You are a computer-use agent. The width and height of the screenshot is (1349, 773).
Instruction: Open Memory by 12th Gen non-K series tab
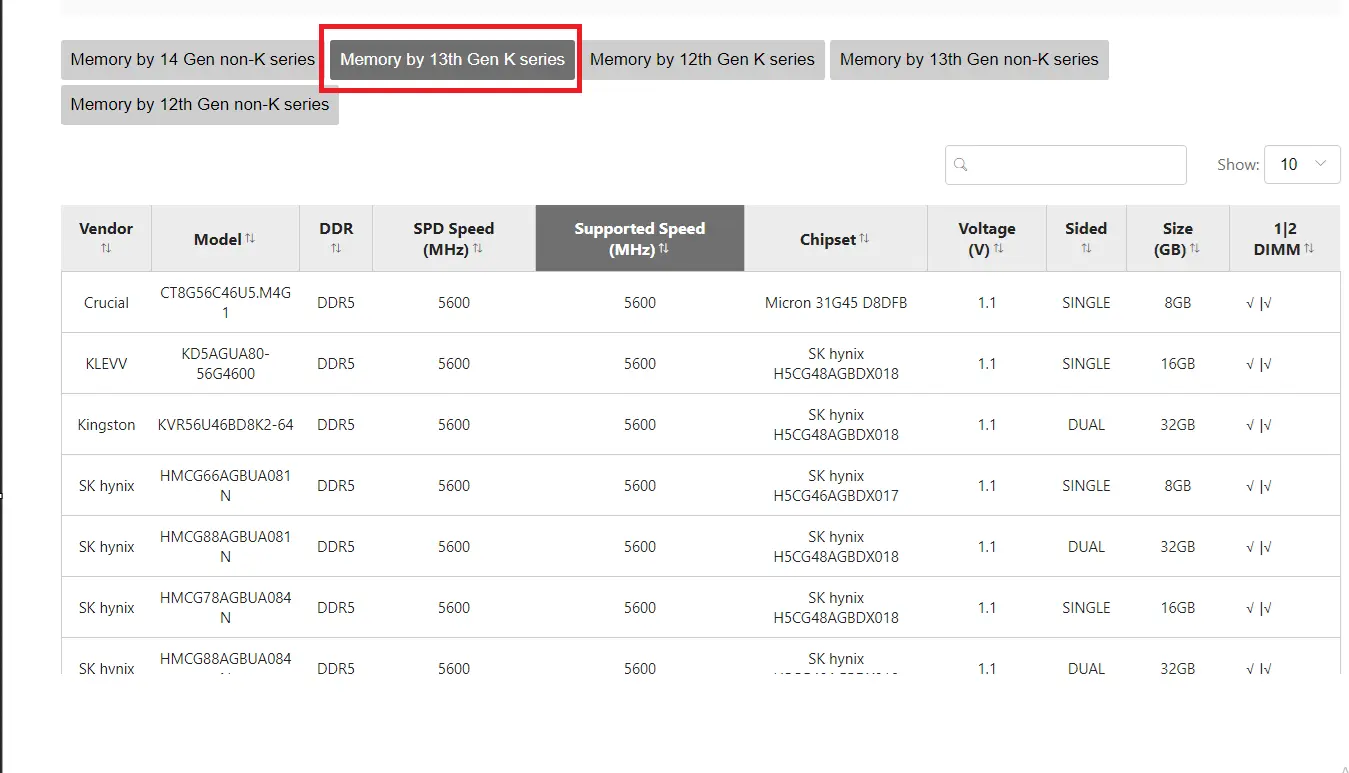200,105
